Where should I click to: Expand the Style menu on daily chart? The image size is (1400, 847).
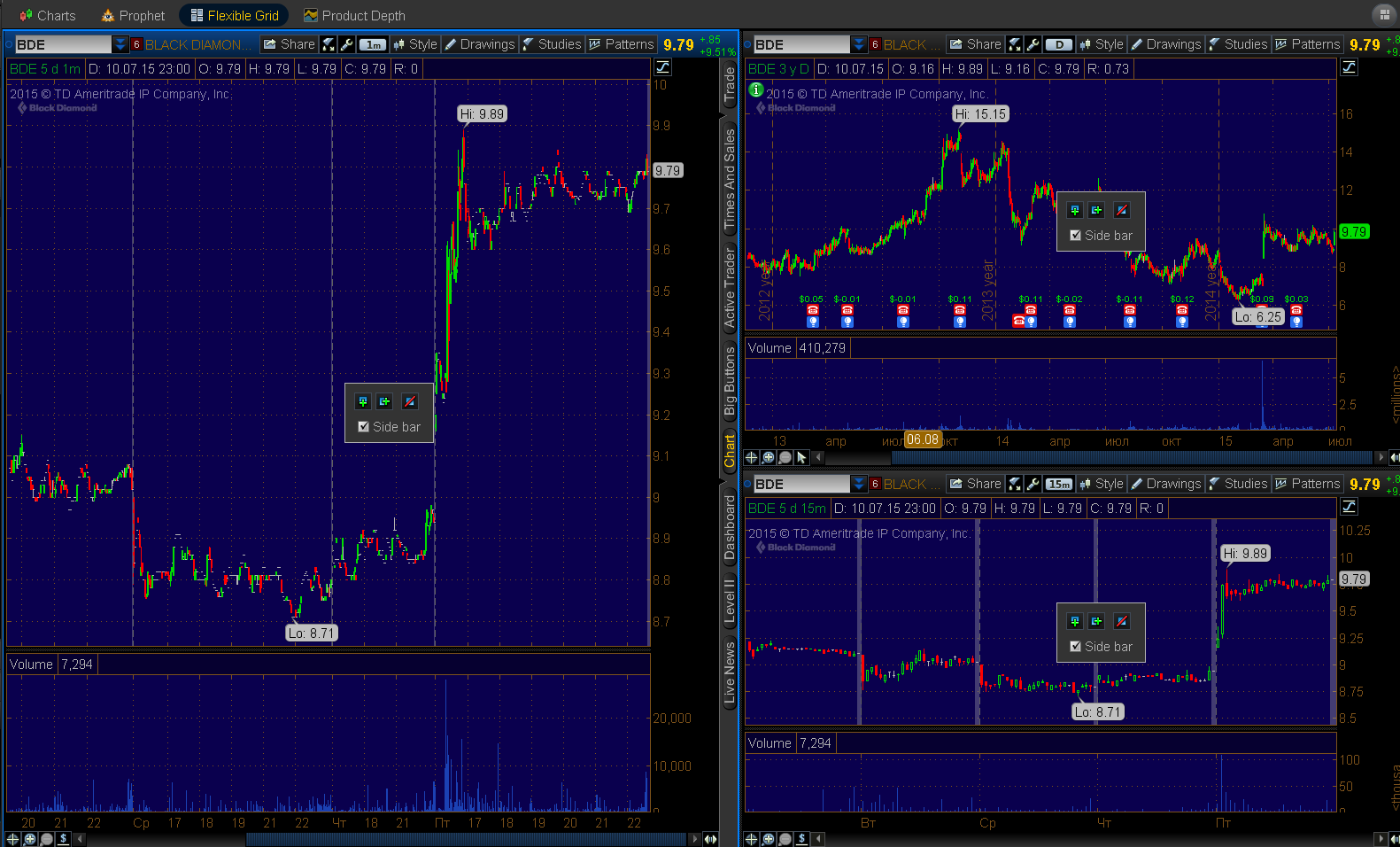coord(1101,44)
